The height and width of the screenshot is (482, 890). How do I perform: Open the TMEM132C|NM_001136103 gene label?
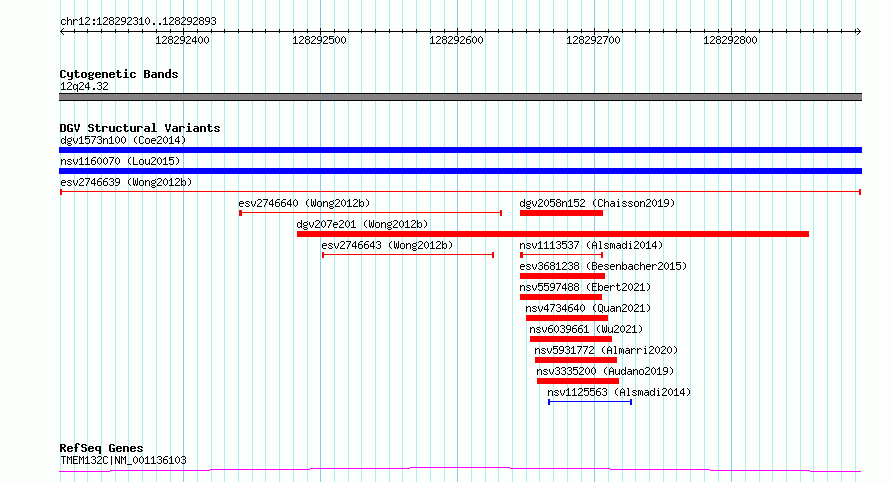tap(123, 460)
